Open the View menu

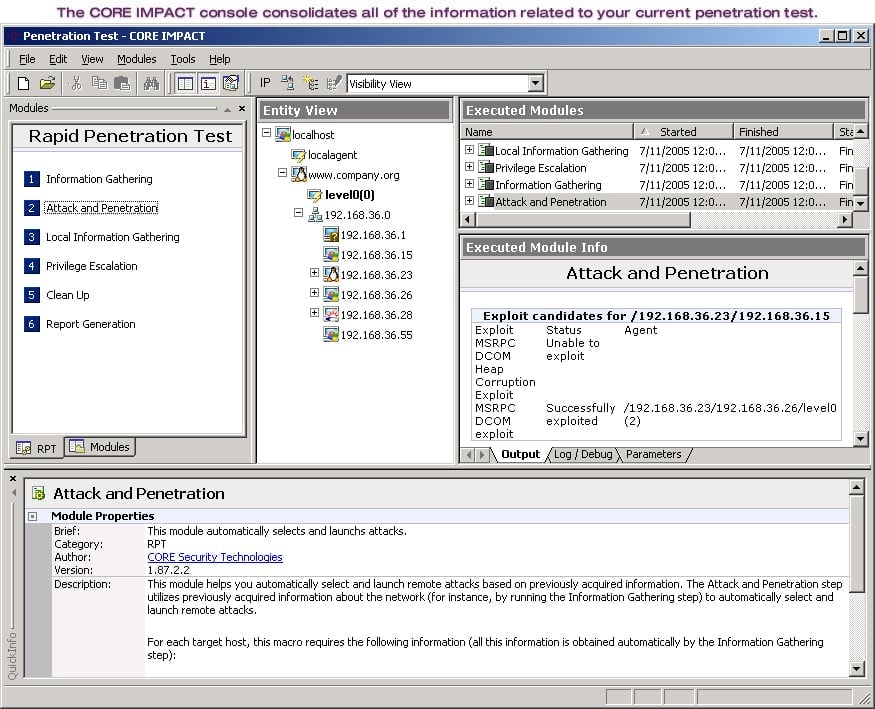coord(92,59)
